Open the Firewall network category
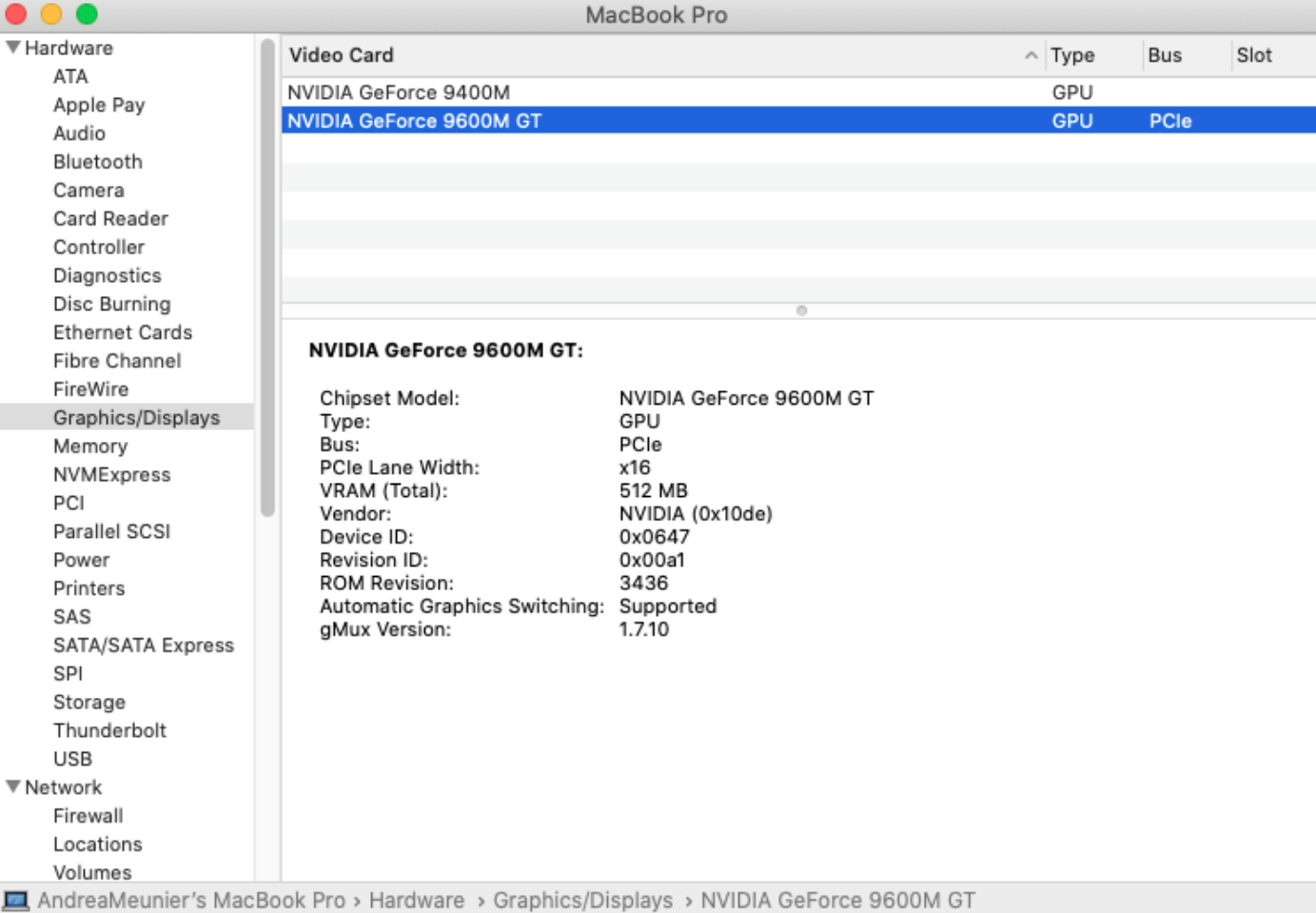Screen dimensions: 1316x913 click(x=88, y=816)
